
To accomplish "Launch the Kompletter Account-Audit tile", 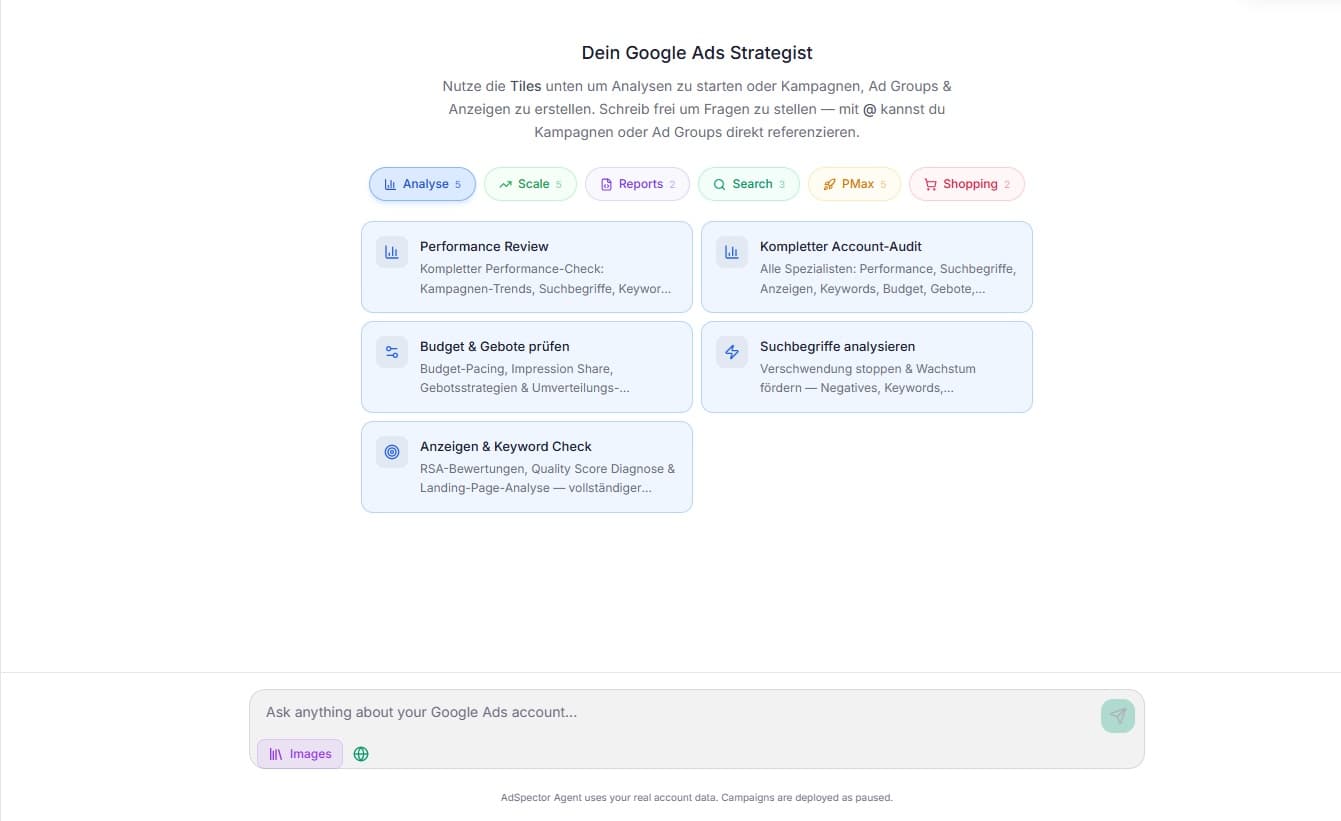I will click(885, 267).
